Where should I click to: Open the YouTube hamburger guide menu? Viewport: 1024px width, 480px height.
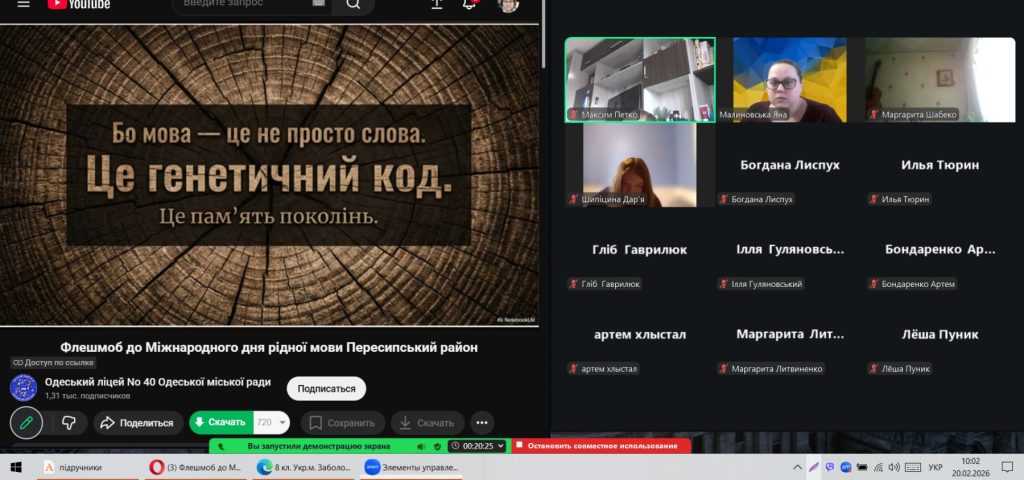[22, 4]
